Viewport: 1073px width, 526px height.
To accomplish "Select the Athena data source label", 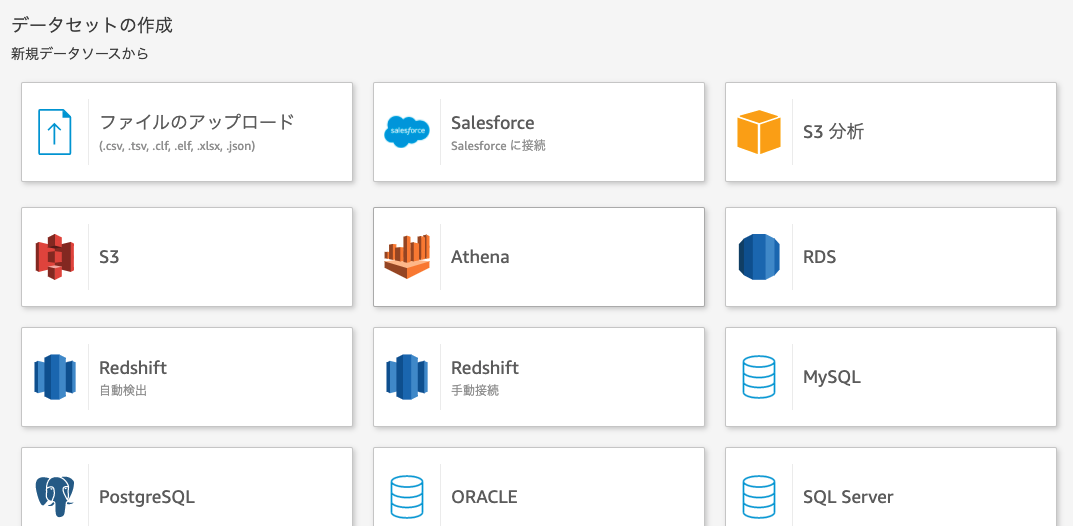I will coord(480,257).
